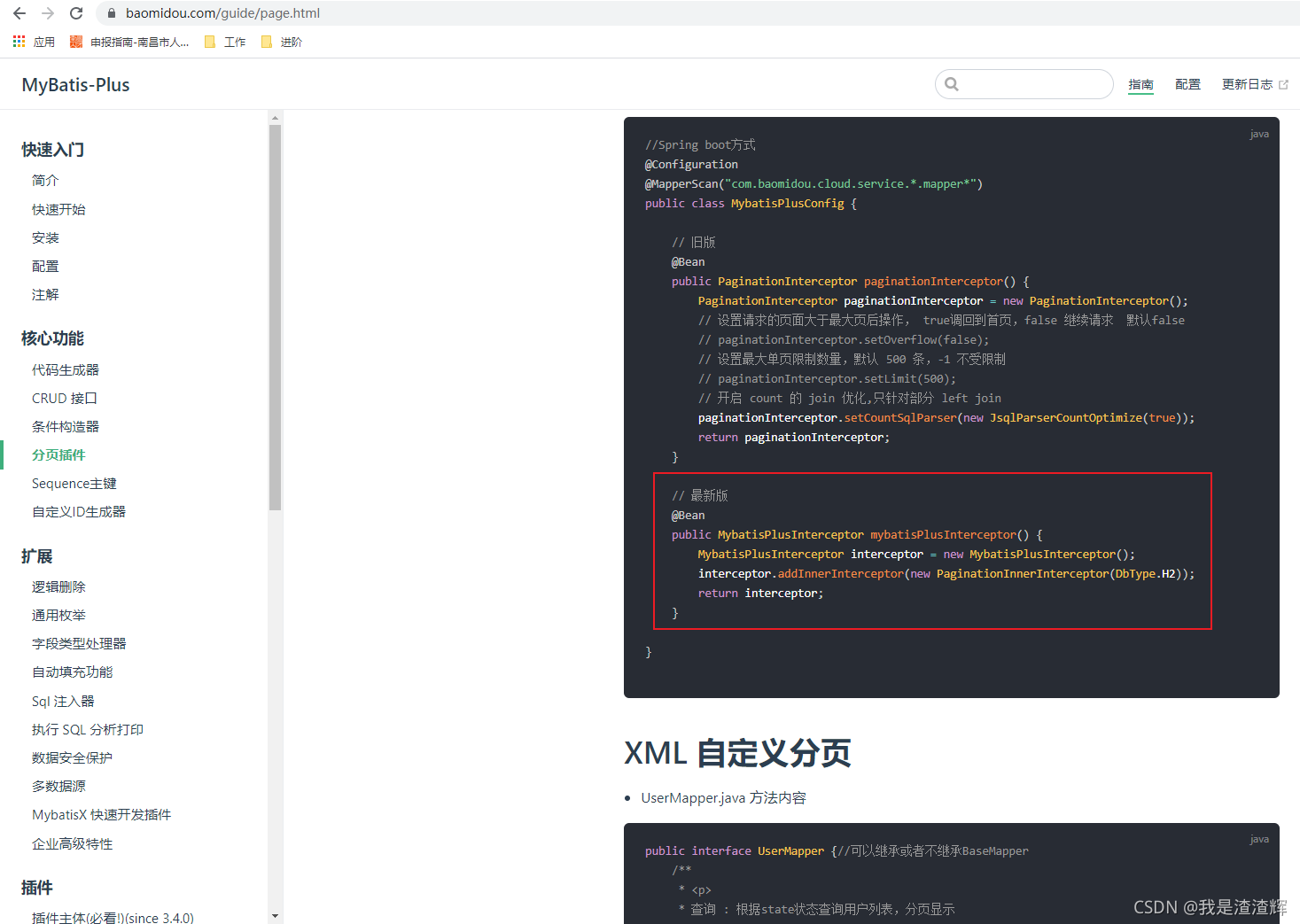The height and width of the screenshot is (924, 1300).
Task: Open 字段类型处理器 page
Action: click(x=79, y=643)
